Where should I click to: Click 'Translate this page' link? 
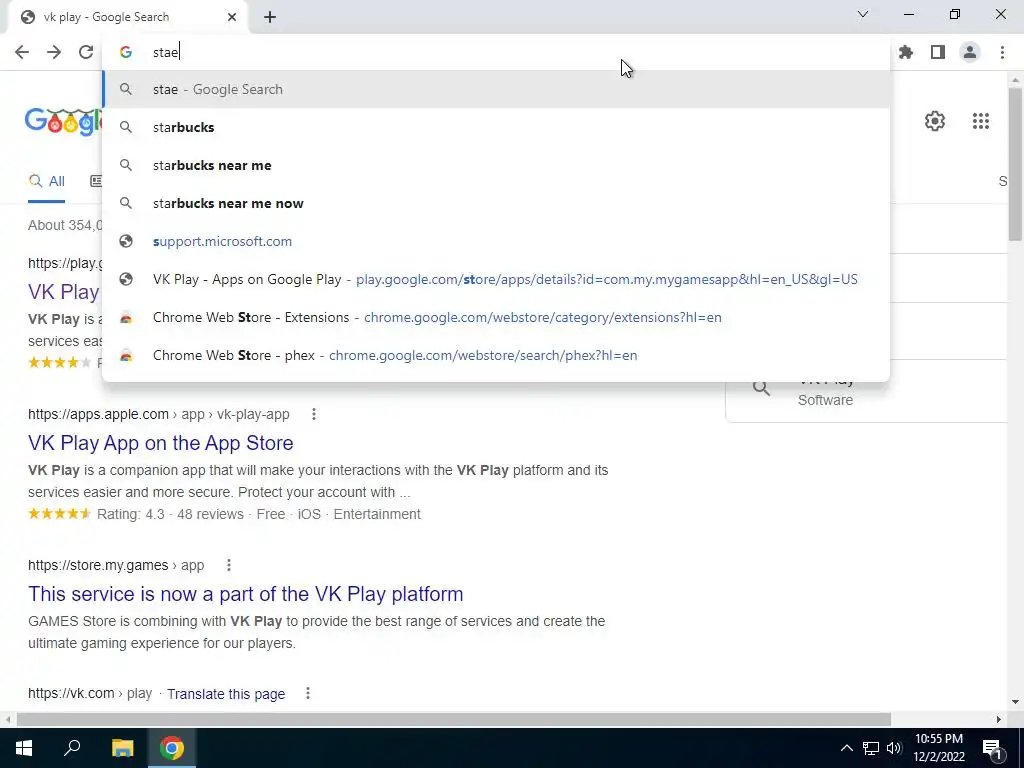click(226, 694)
